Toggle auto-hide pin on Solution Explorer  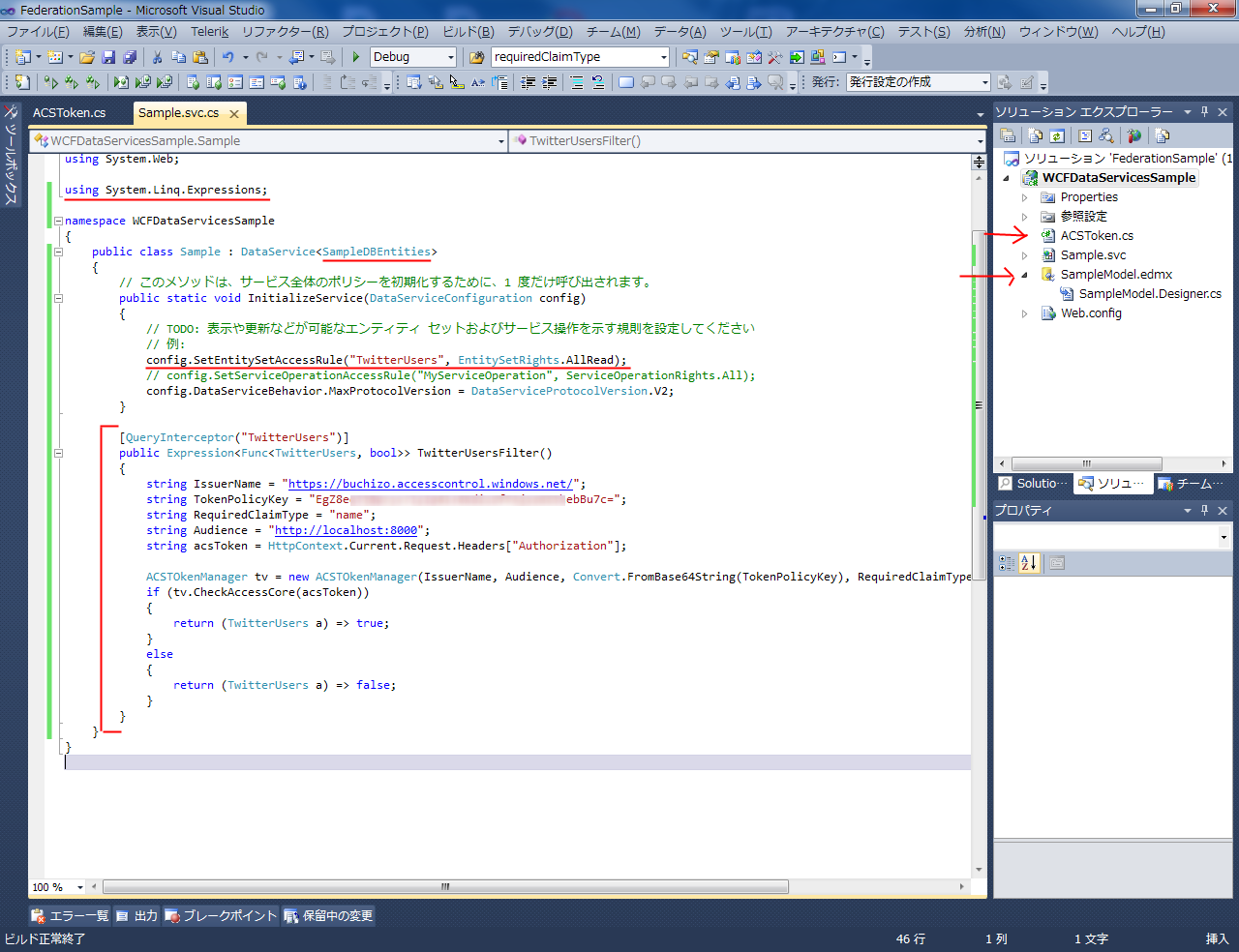[x=1205, y=112]
